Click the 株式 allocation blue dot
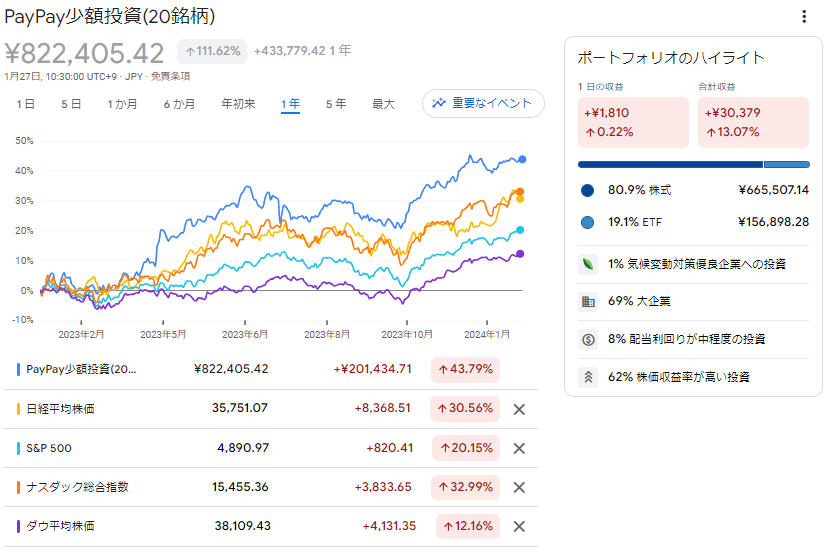The height and width of the screenshot is (553, 829). coord(587,190)
